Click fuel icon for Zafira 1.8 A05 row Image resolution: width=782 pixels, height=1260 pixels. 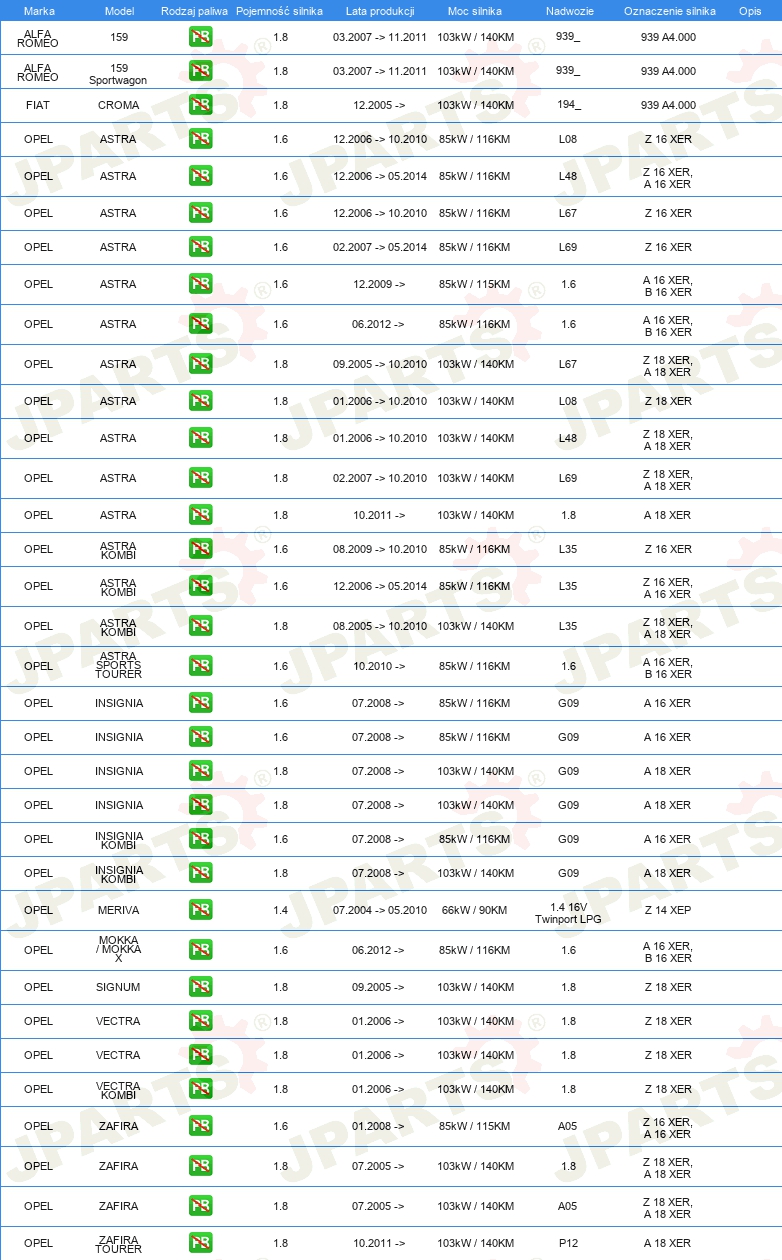click(201, 1206)
